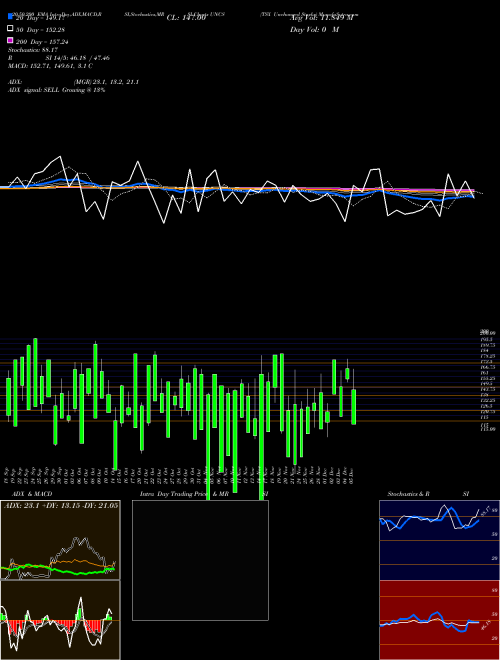Viewport: 500px width, 660px height.
Task: Open the ADX indicator chart panel
Action: [60, 540]
